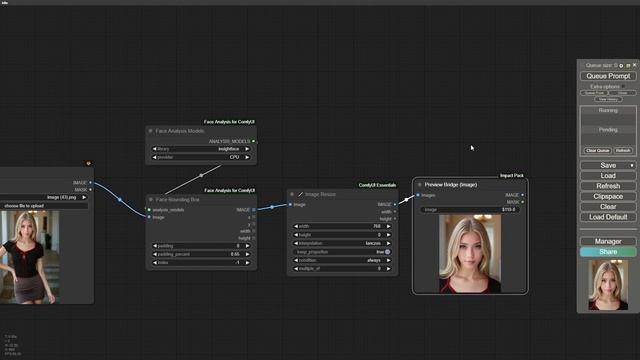Open Clipspace

608,196
